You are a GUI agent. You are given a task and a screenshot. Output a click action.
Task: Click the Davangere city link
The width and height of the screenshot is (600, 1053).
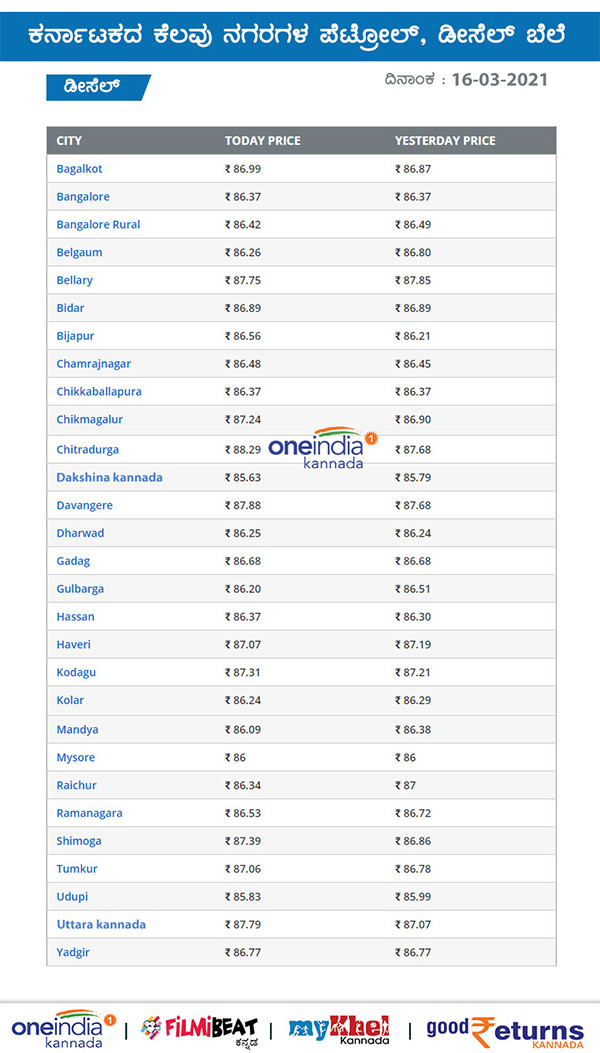(x=84, y=506)
